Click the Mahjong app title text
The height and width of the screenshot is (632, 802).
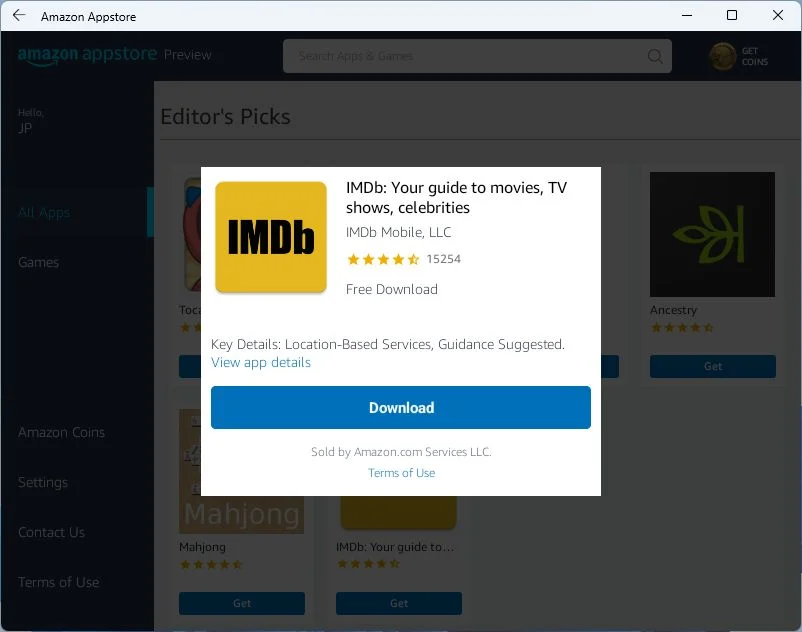click(x=203, y=547)
